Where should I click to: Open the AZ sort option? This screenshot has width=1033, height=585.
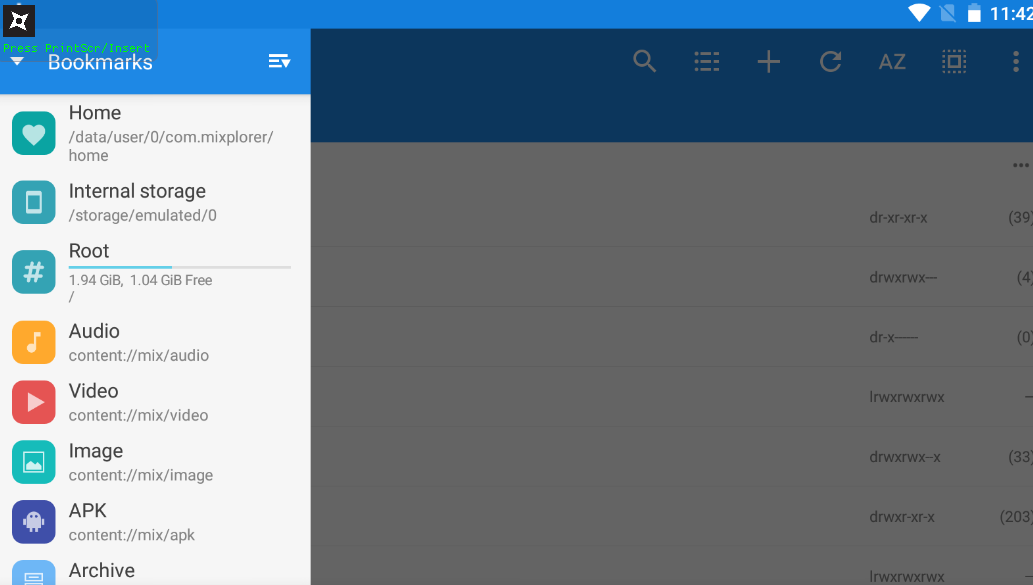pos(892,62)
